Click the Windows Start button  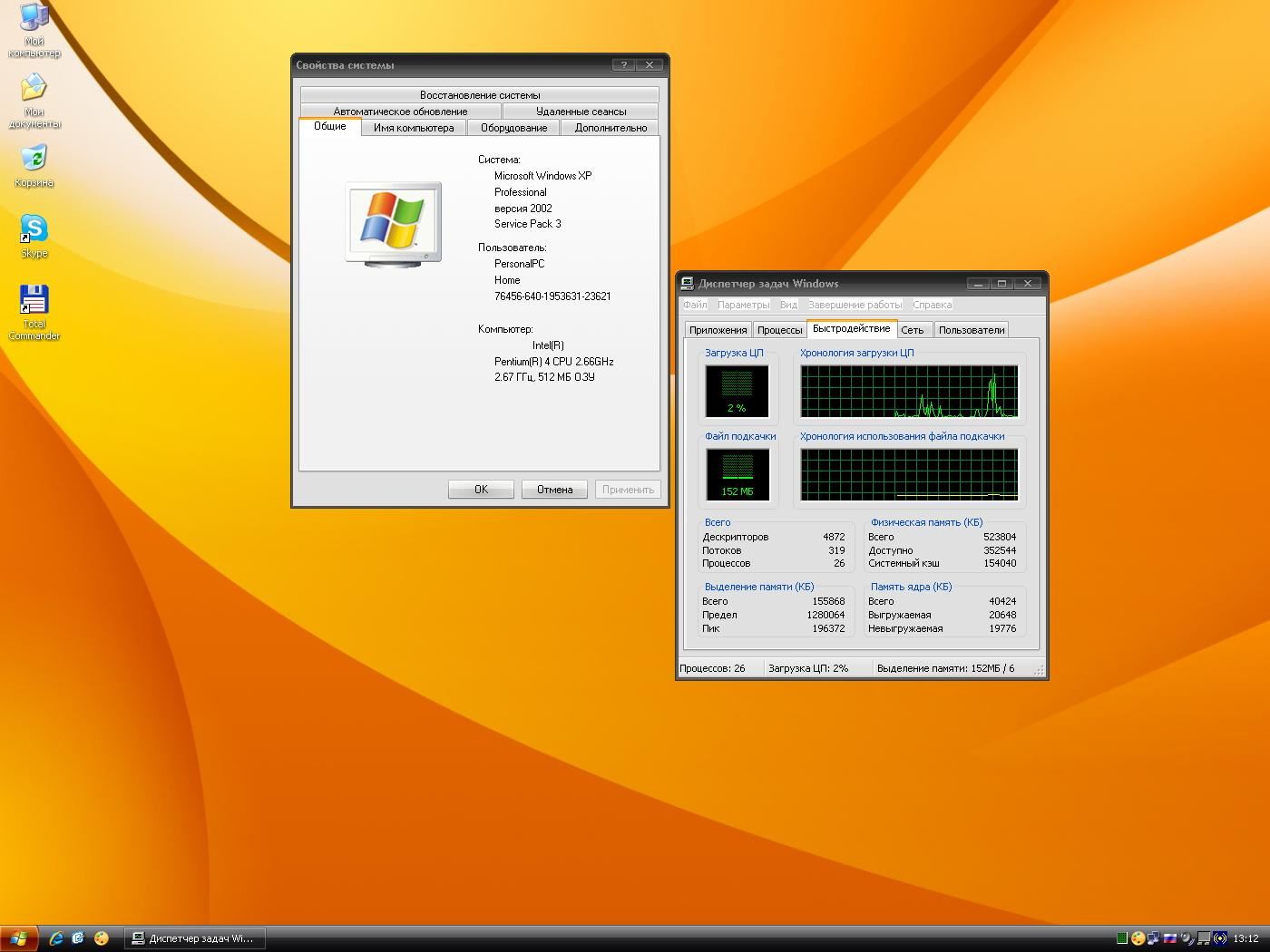pyautogui.click(x=18, y=938)
